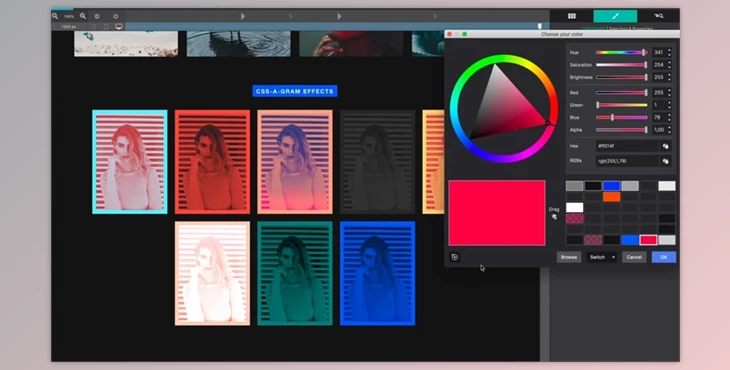
Task: Click the copy icon beside RGBa field
Action: point(665,161)
